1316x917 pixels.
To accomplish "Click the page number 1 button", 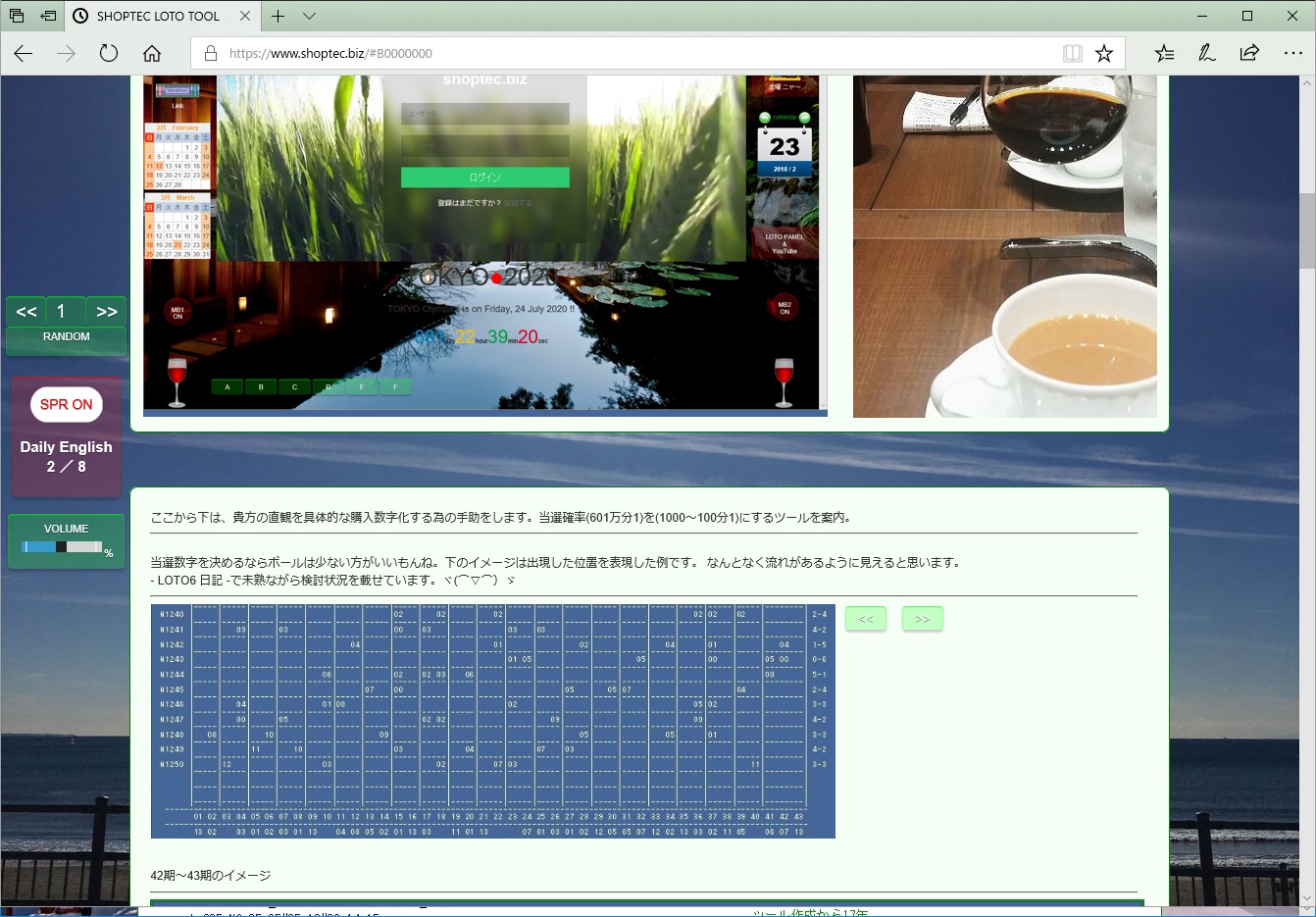I will point(66,311).
